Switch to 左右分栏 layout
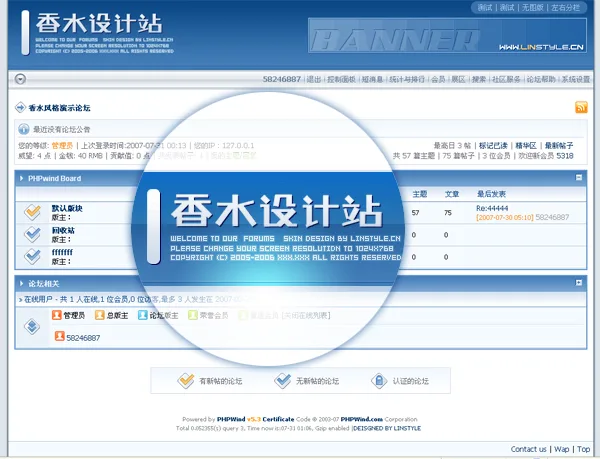This screenshot has height=459, width=600. tap(565, 8)
